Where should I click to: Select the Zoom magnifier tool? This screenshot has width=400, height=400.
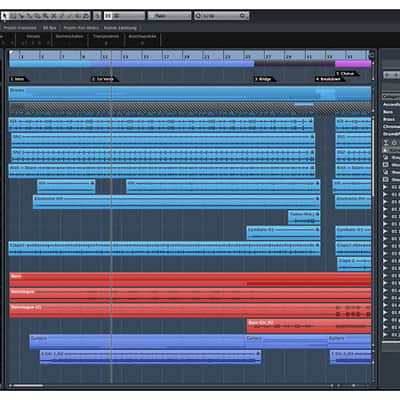pos(45,16)
